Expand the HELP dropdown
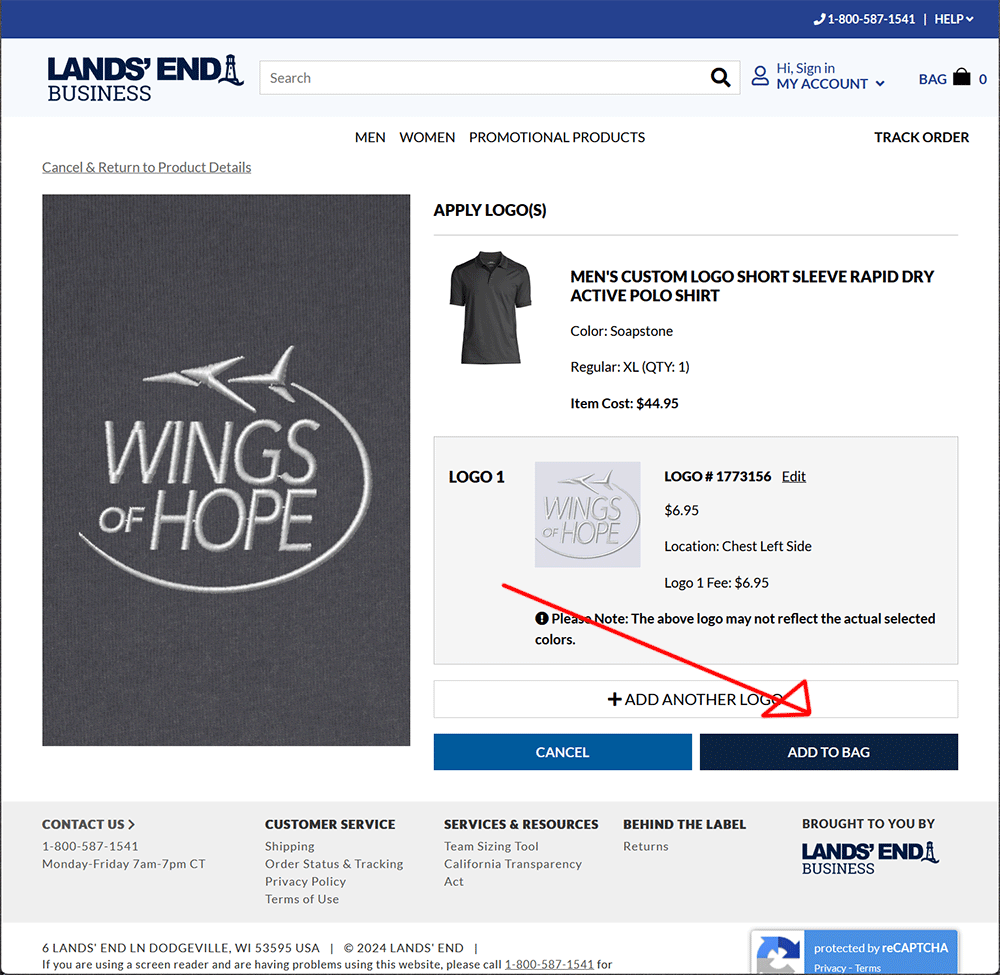Screen dimensions: 1000x975 point(953,19)
